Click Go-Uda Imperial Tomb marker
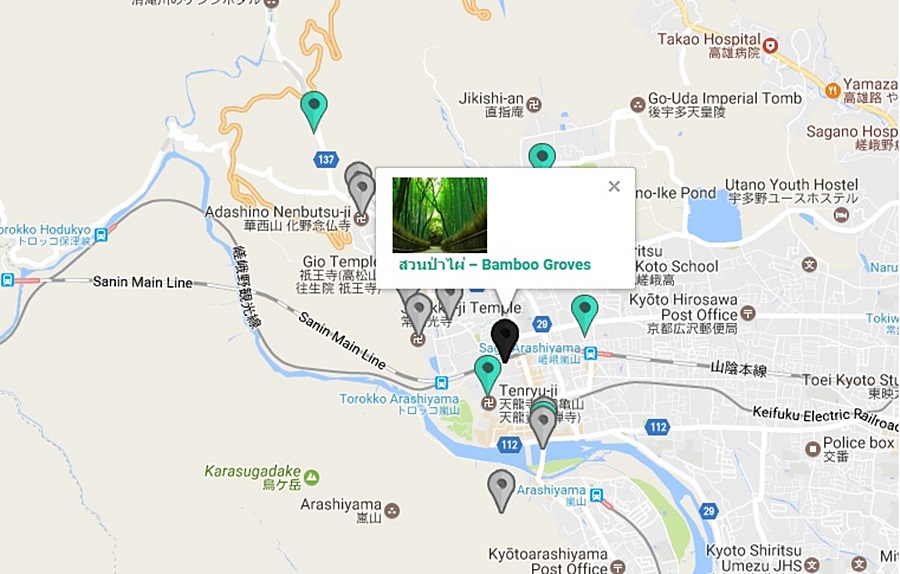The height and width of the screenshot is (574, 900). (x=637, y=105)
